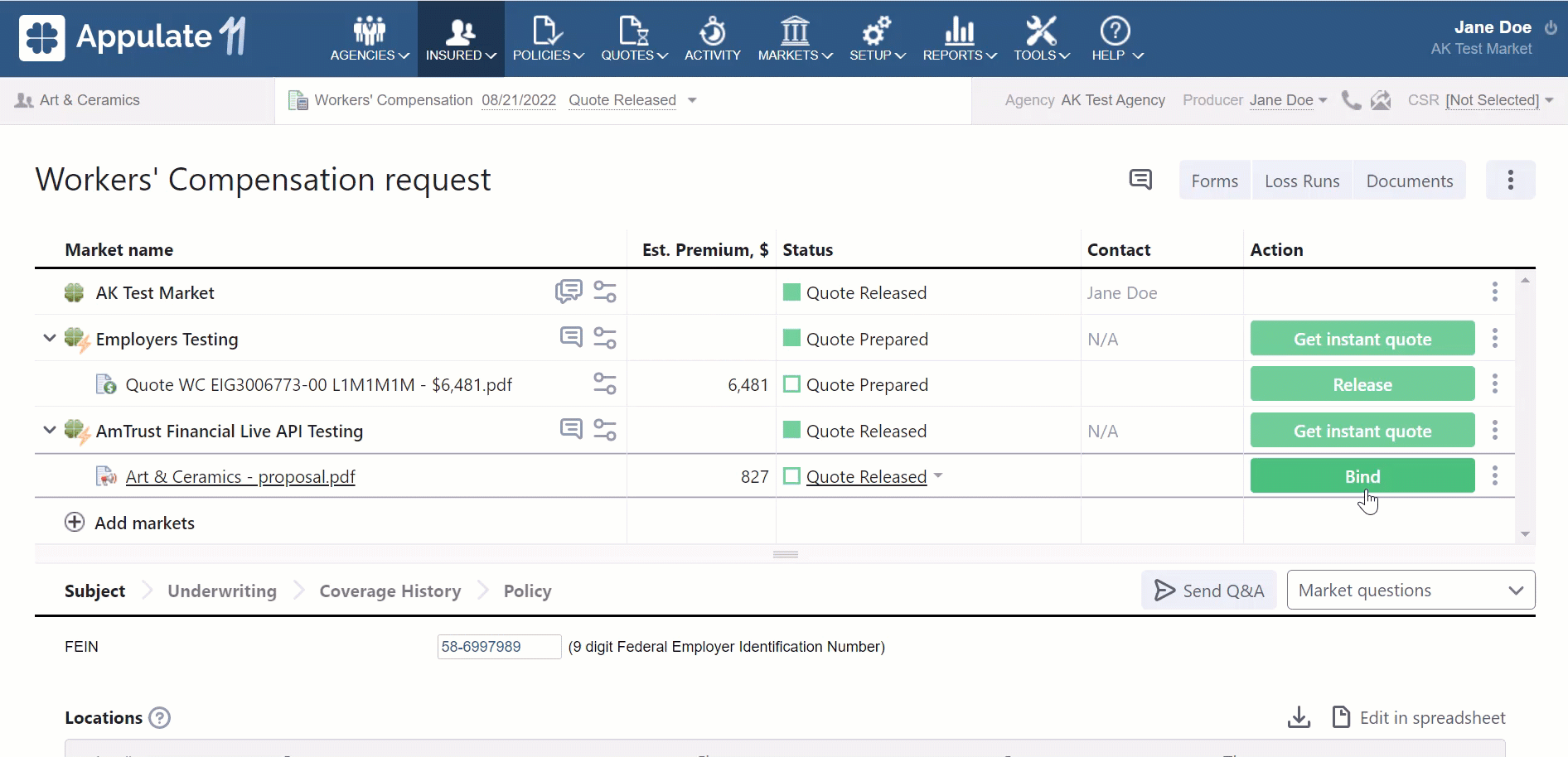
Task: Click the Locations download icon
Action: pyautogui.click(x=1299, y=717)
